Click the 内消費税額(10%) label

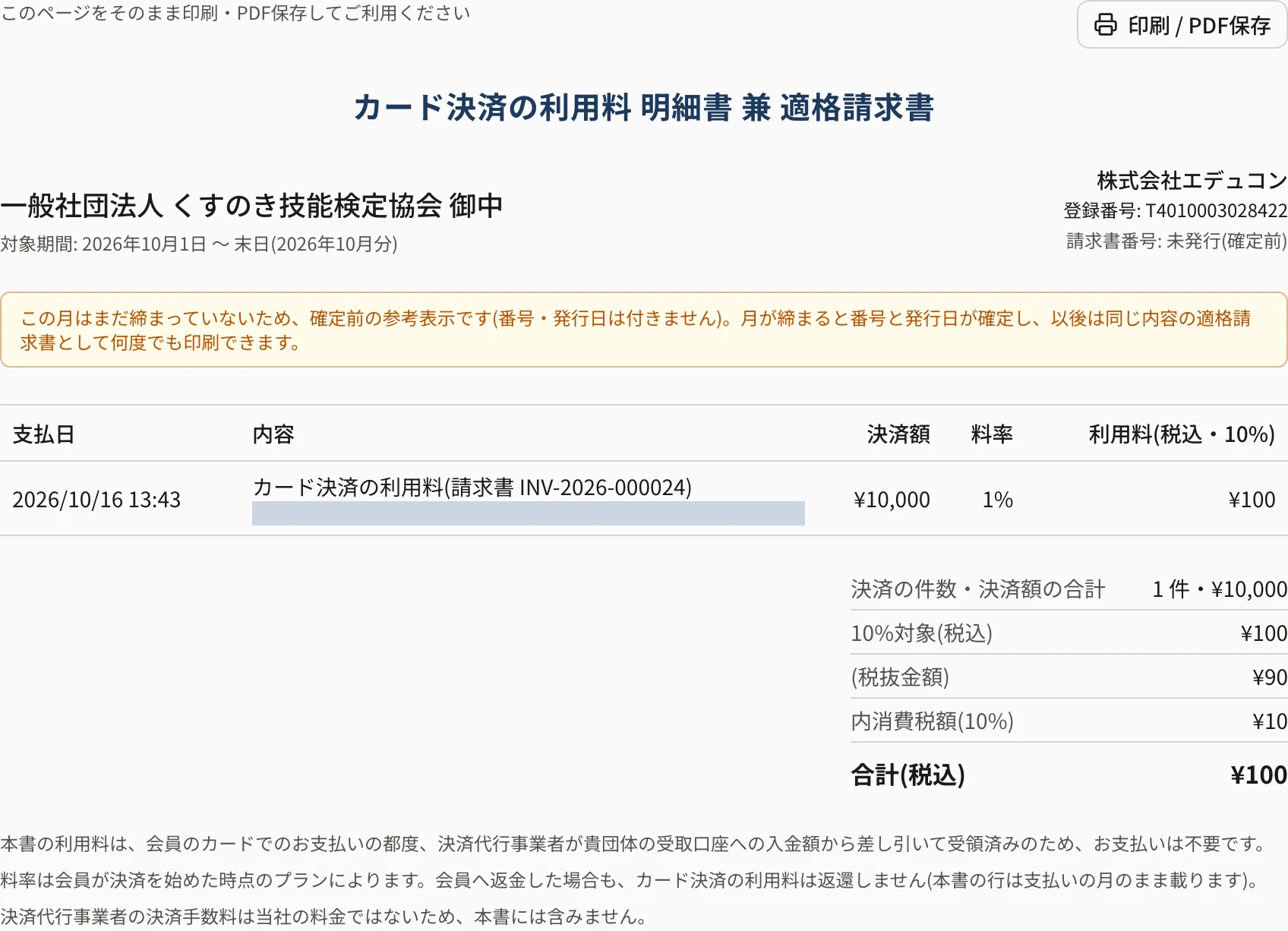[x=933, y=721]
